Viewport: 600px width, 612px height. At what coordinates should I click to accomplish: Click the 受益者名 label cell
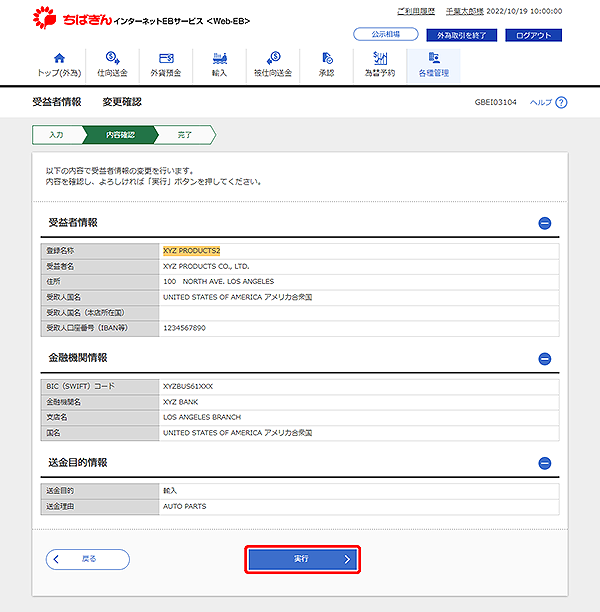(100, 267)
